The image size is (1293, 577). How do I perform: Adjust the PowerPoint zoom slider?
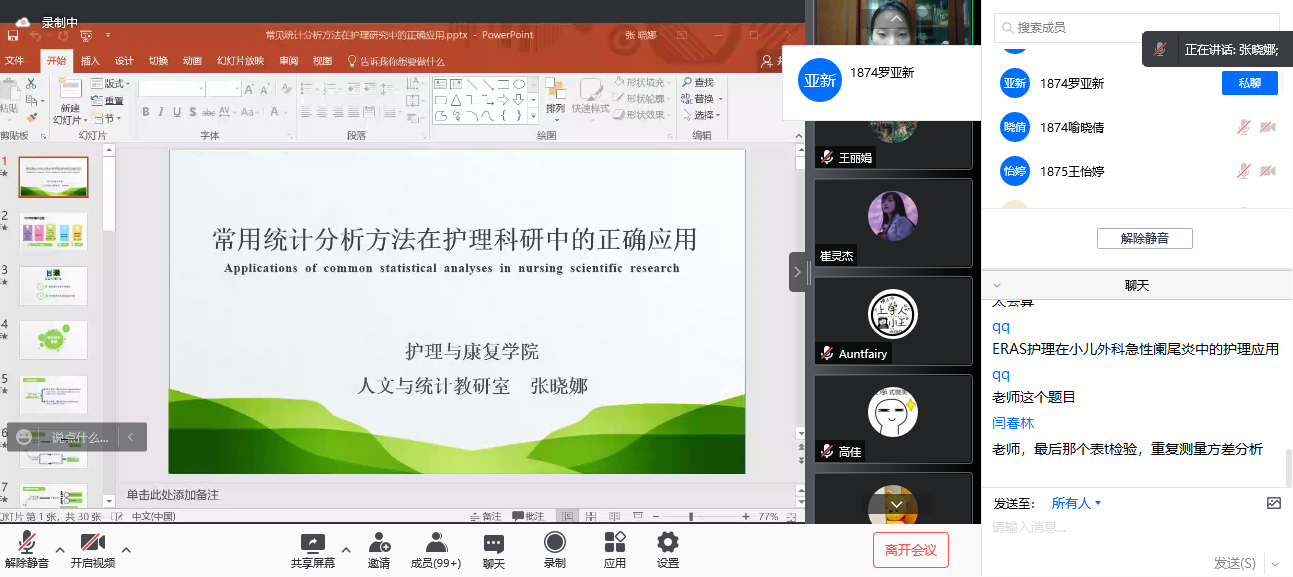(691, 516)
